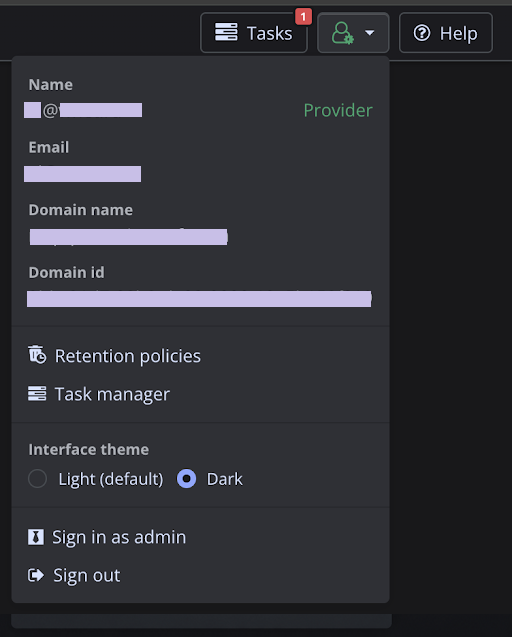Click the Tasks list icon in header

point(226,32)
